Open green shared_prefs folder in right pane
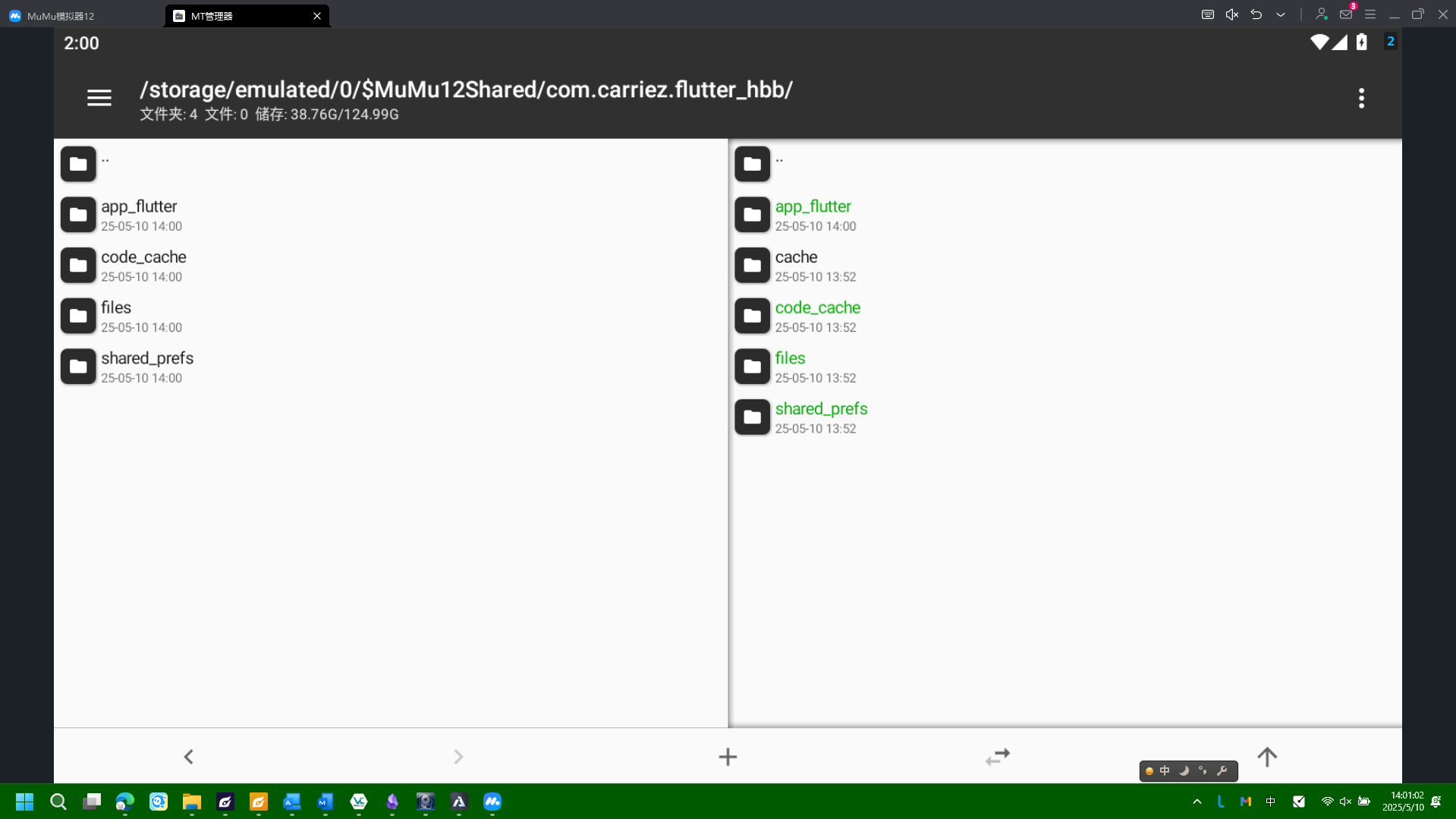The image size is (1456, 819). tap(1065, 417)
